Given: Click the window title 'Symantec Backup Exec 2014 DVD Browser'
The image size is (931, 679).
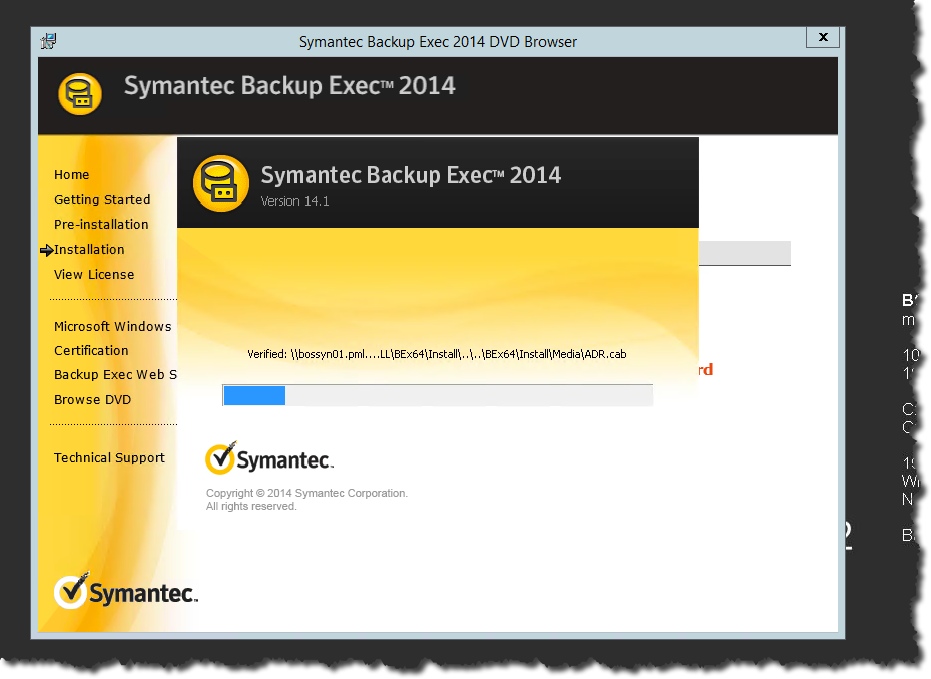Looking at the screenshot, I should (x=438, y=42).
